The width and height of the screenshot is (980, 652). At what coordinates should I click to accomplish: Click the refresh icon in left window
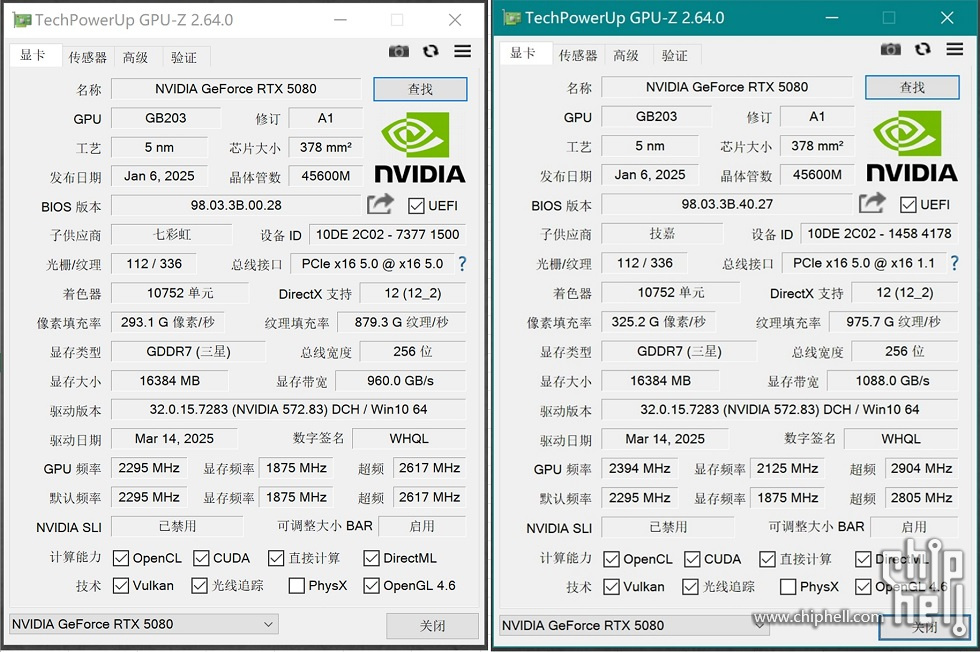point(431,51)
